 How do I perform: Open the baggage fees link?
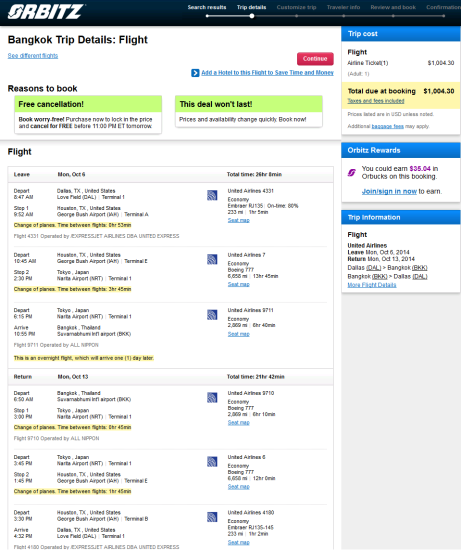pos(387,126)
